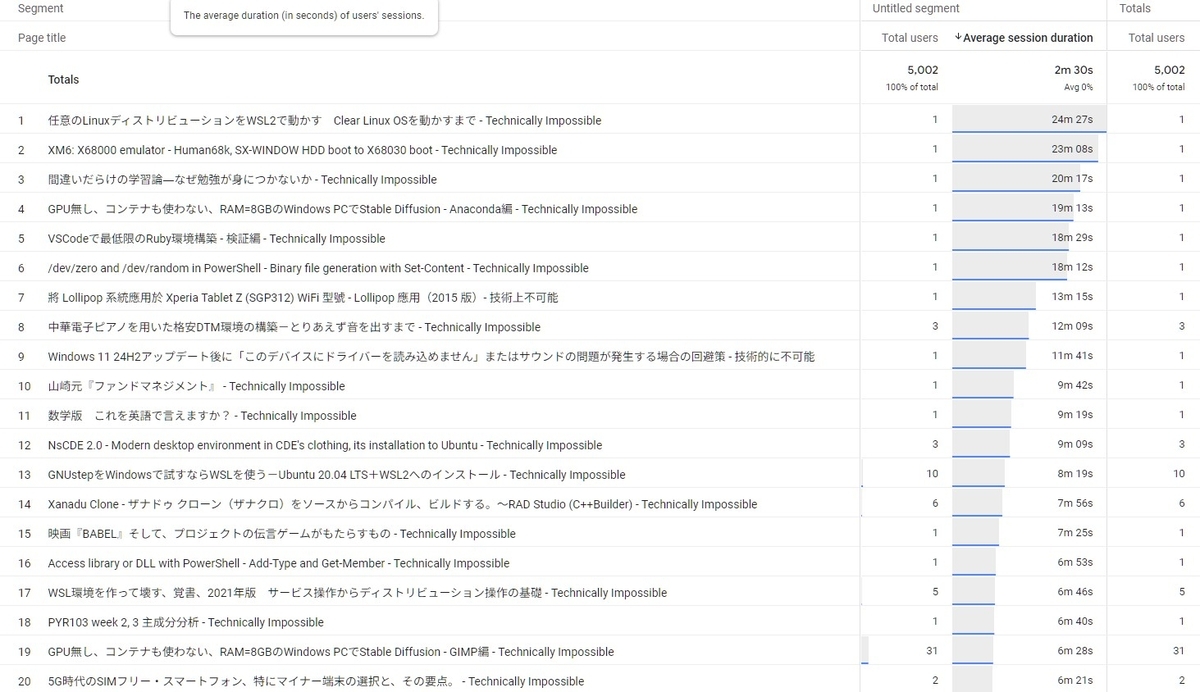This screenshot has width=1200, height=692.
Task: Select the Total users header under Untitled segment
Action: point(910,38)
